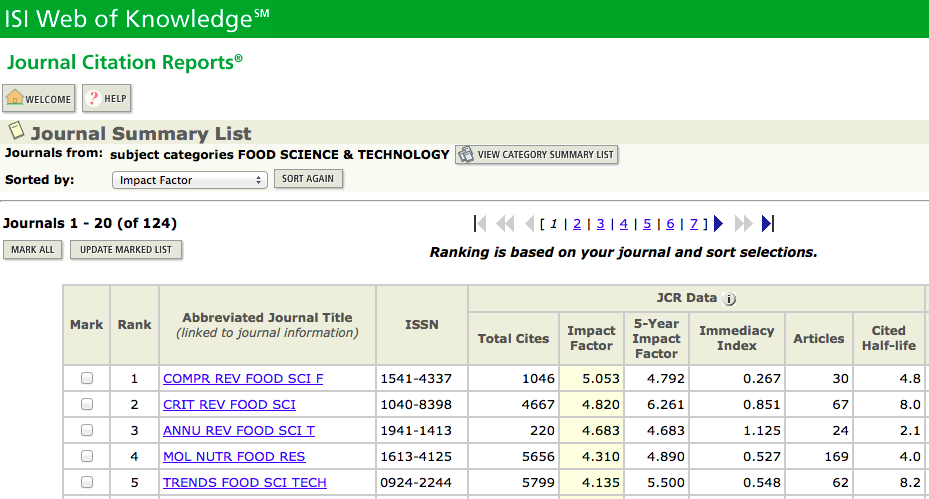Click the Journal Summary List note icon
The height and width of the screenshot is (499, 929).
[x=16, y=131]
